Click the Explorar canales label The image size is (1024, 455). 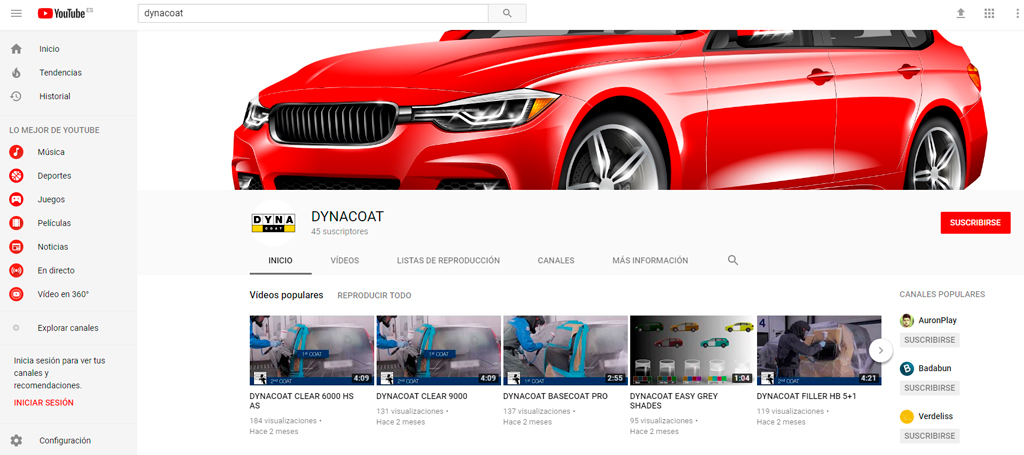68,328
